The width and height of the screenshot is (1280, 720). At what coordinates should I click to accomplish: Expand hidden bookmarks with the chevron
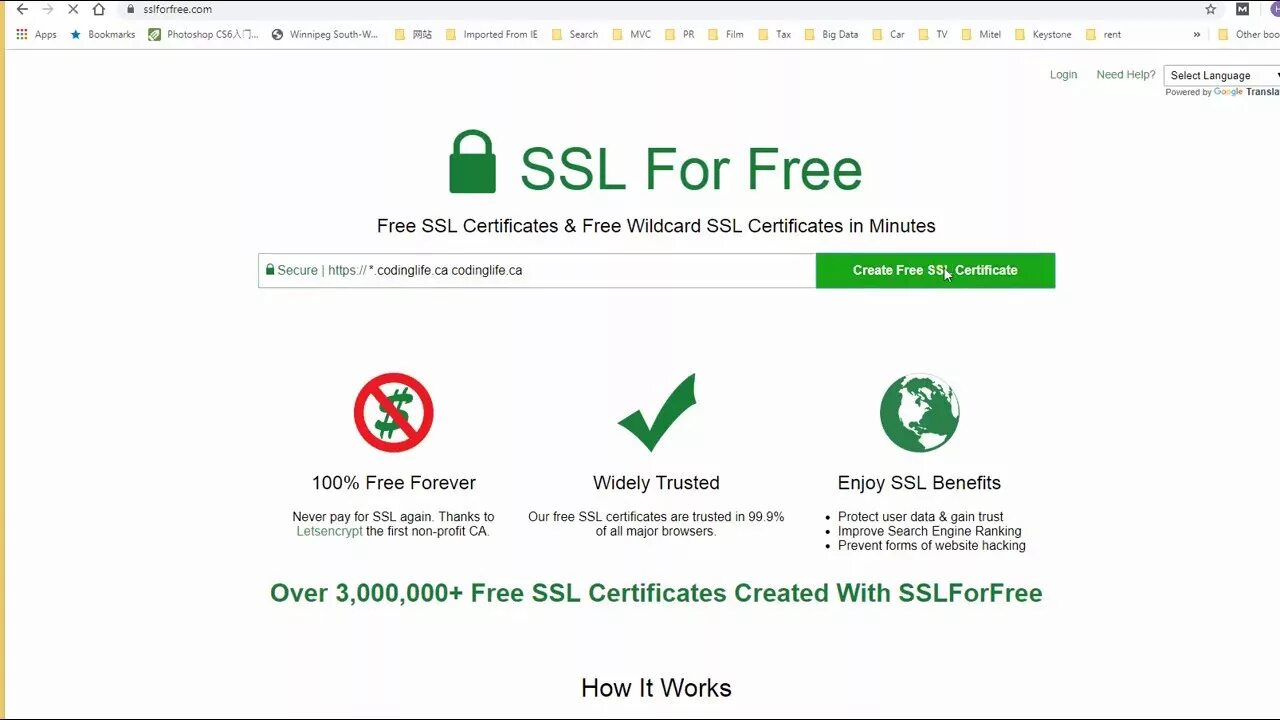(1196, 34)
